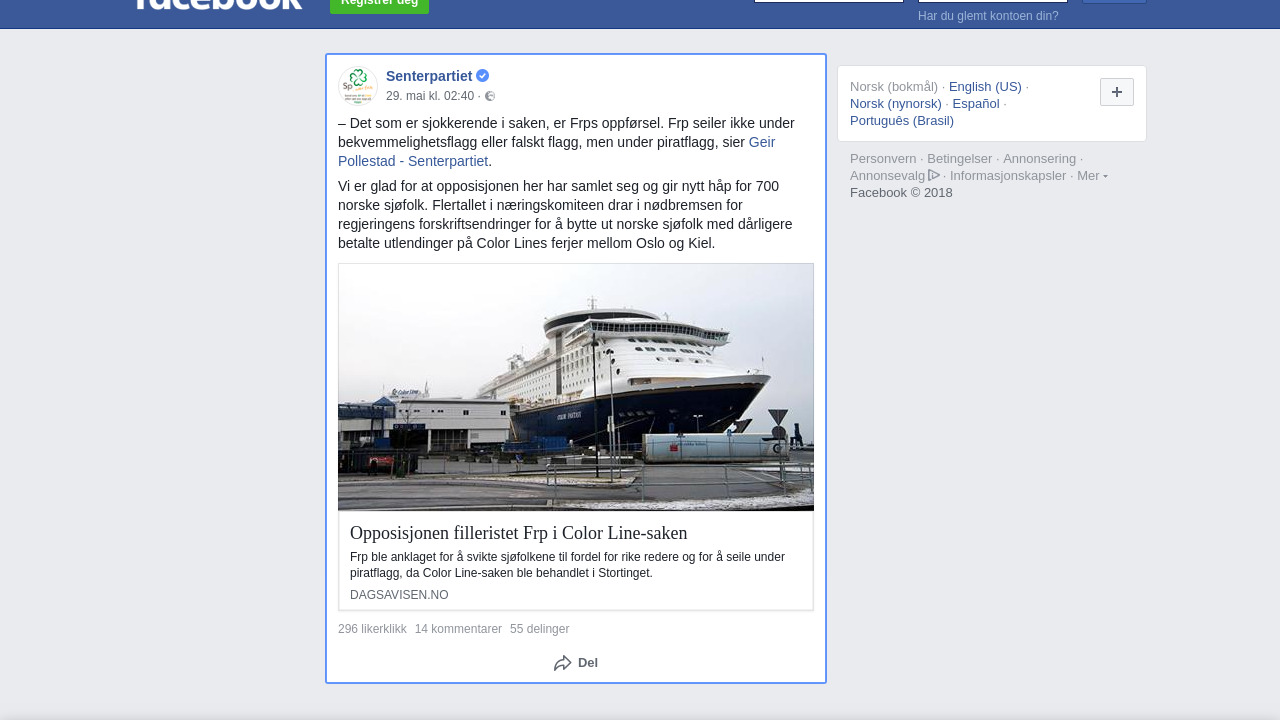The width and height of the screenshot is (1280, 720).
Task: Click the Registrer deg button
Action: [379, 4]
